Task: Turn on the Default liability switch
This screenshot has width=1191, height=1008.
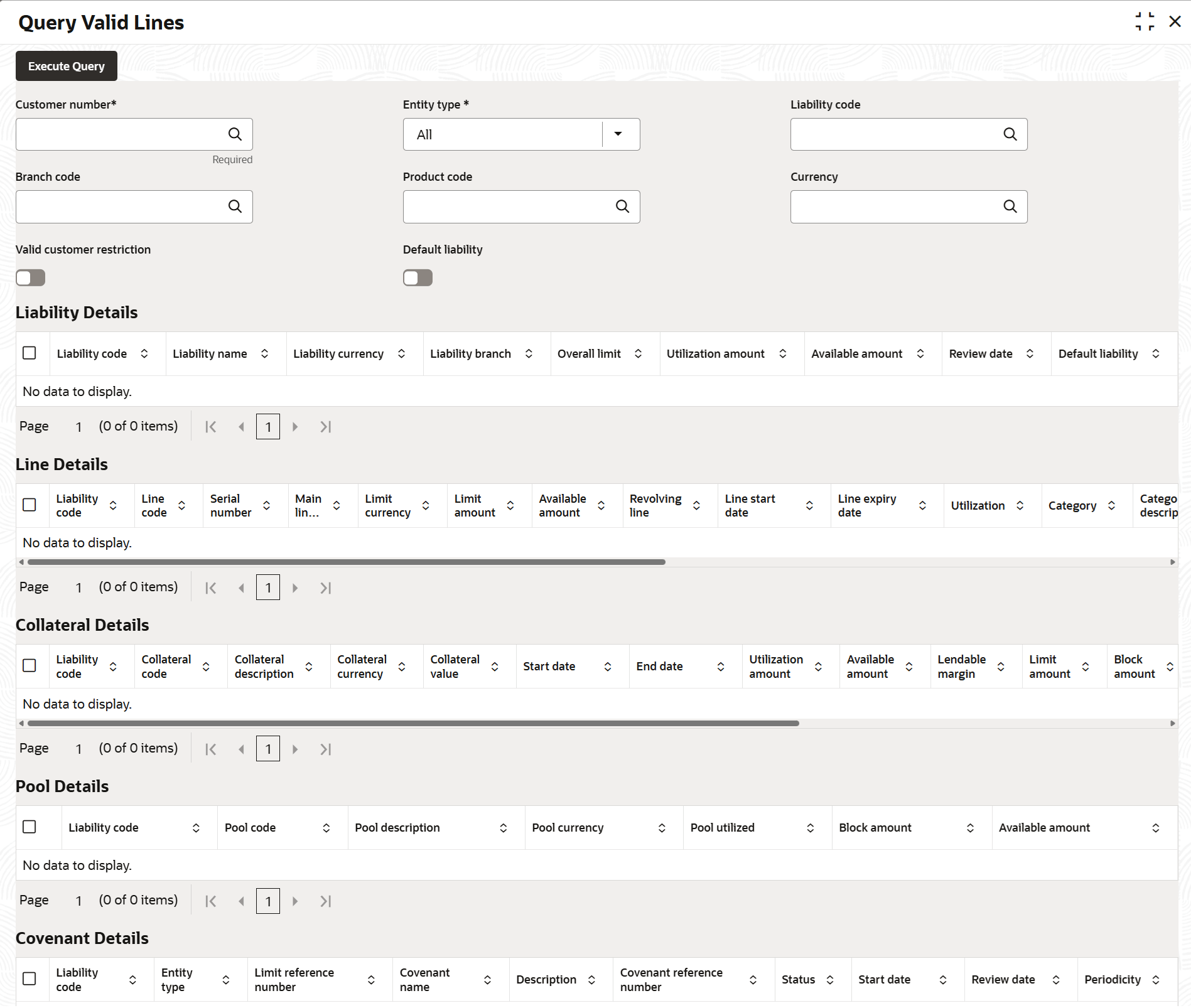Action: click(x=418, y=278)
